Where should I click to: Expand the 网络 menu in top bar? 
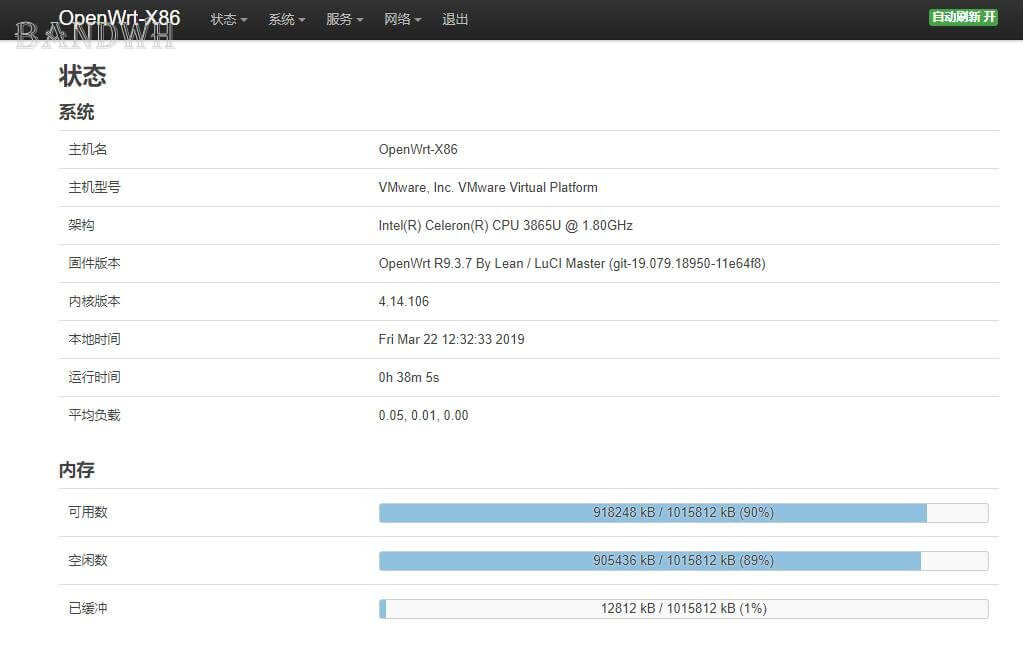coord(402,19)
